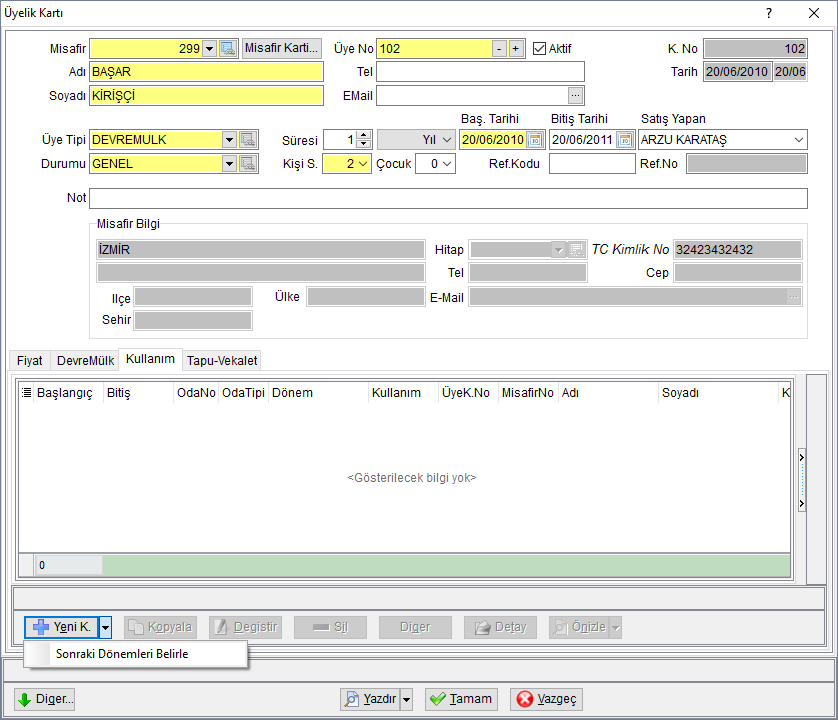The height and width of the screenshot is (720, 838).
Task: Open the lookup icon next to Üye Tipi
Action: (248, 140)
